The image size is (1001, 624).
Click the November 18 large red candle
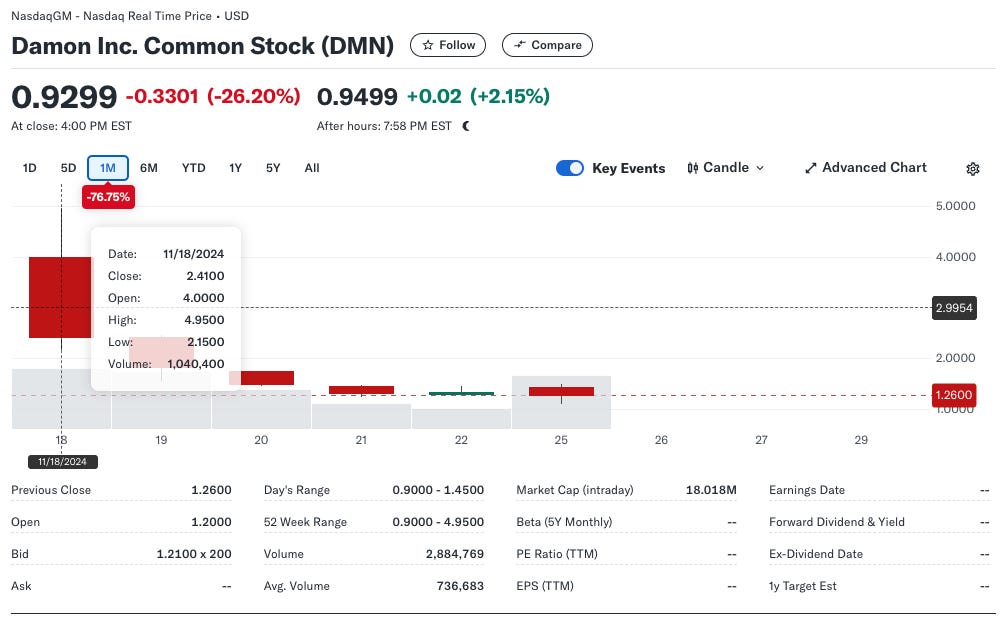pos(61,297)
